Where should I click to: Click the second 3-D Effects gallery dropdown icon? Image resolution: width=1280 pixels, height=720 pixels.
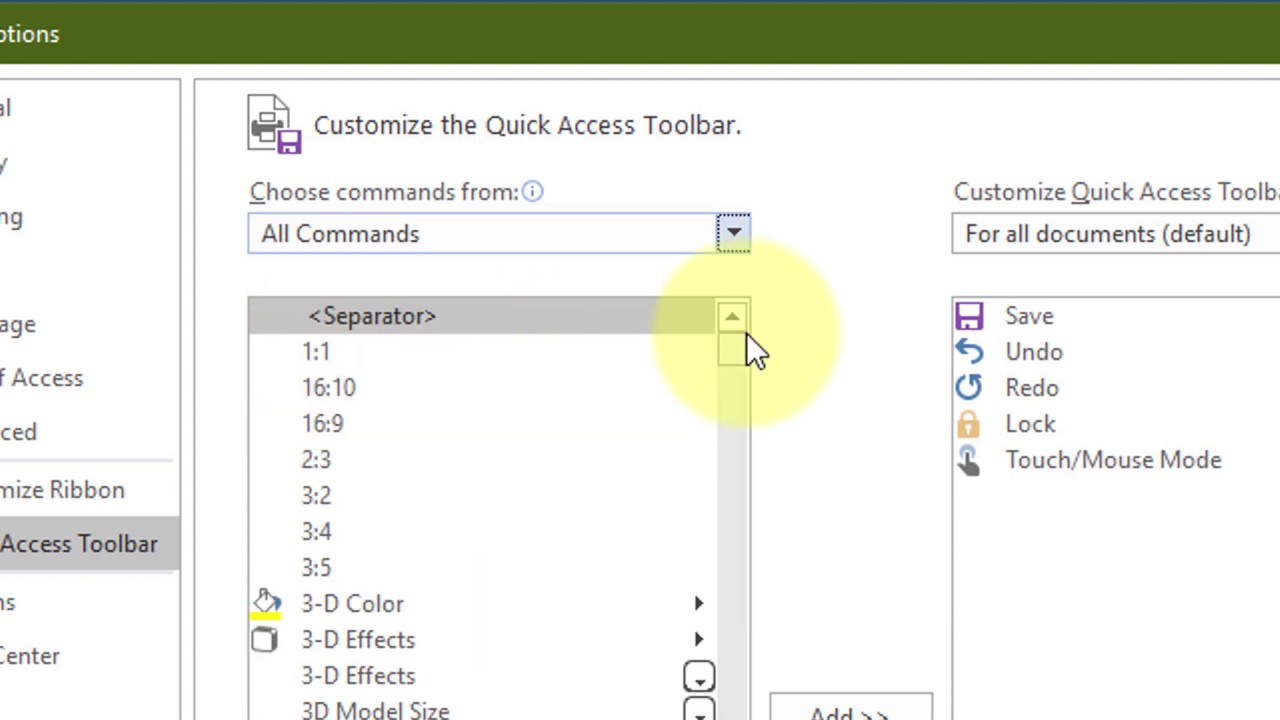point(699,677)
